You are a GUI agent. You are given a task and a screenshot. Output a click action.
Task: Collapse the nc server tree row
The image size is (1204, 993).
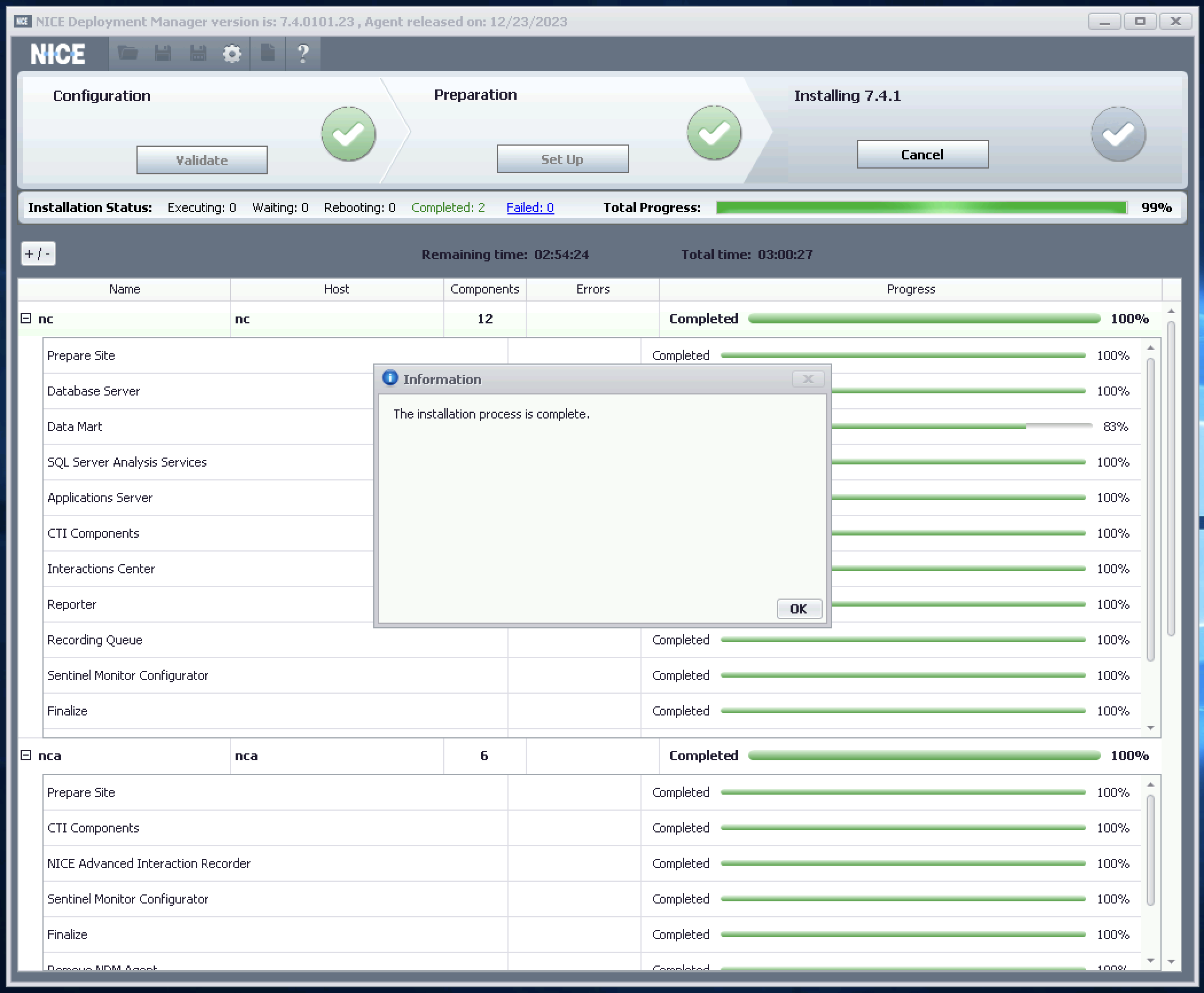tap(26, 318)
